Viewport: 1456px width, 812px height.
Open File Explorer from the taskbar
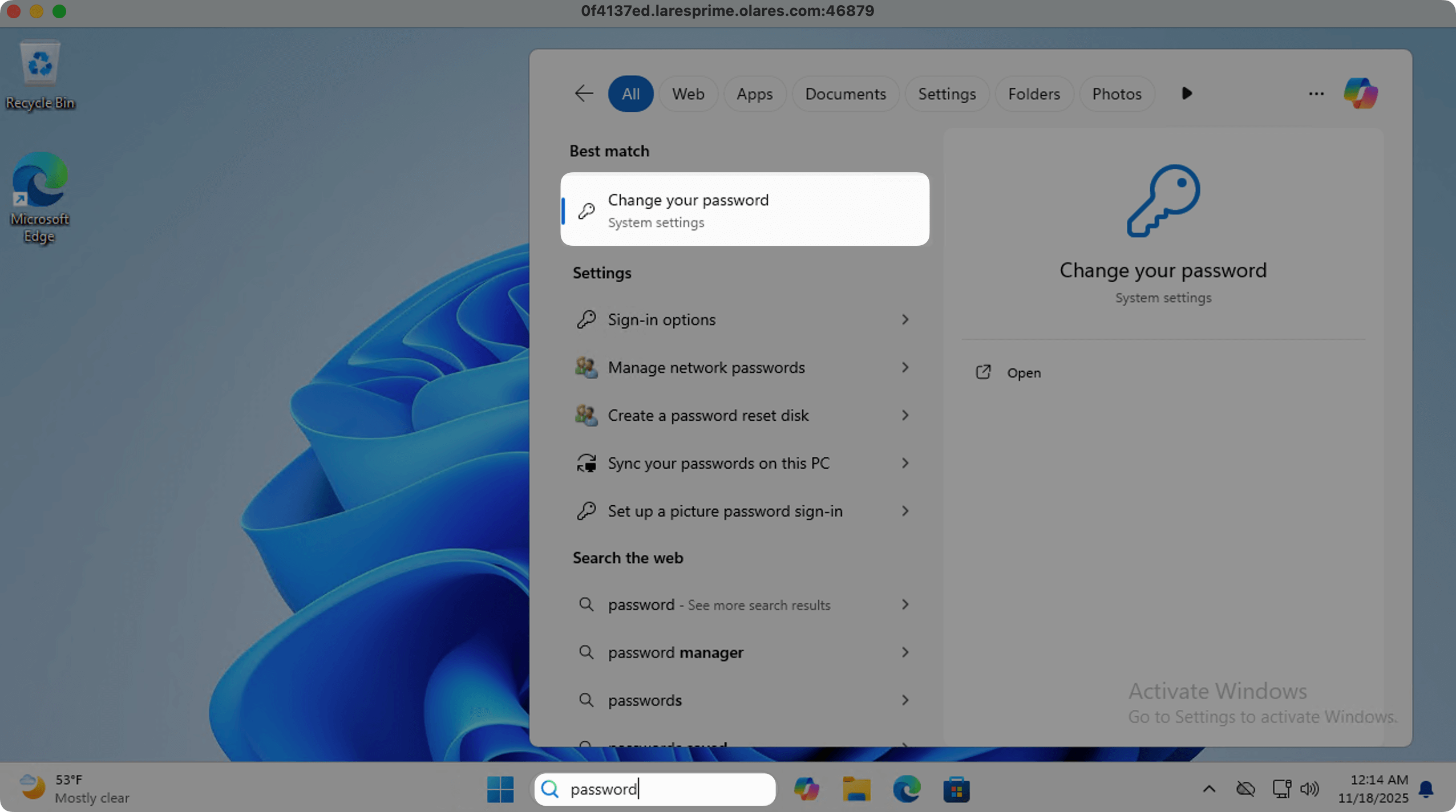coord(858,789)
